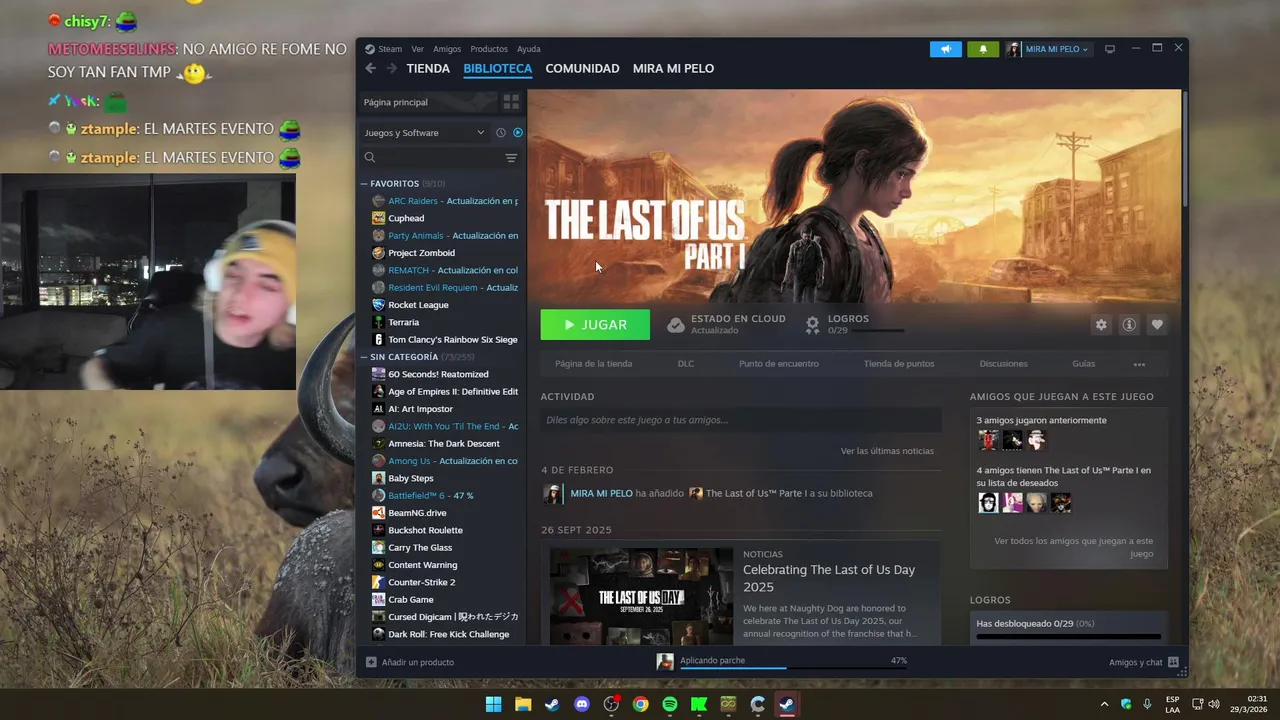This screenshot has width=1280, height=720.
Task: Open advanced library filter options icon
Action: (x=511, y=158)
